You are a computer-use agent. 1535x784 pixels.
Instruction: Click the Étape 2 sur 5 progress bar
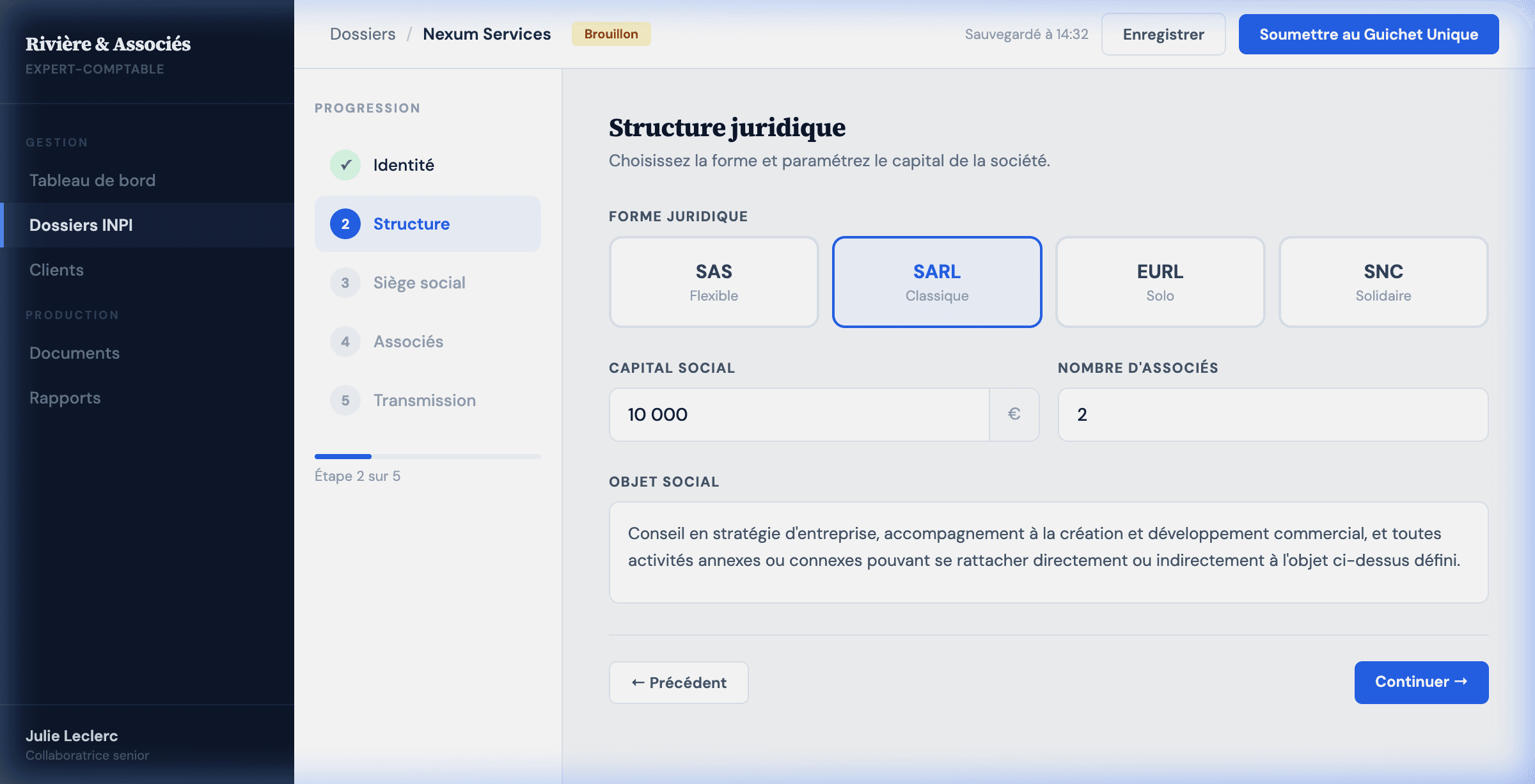click(427, 456)
